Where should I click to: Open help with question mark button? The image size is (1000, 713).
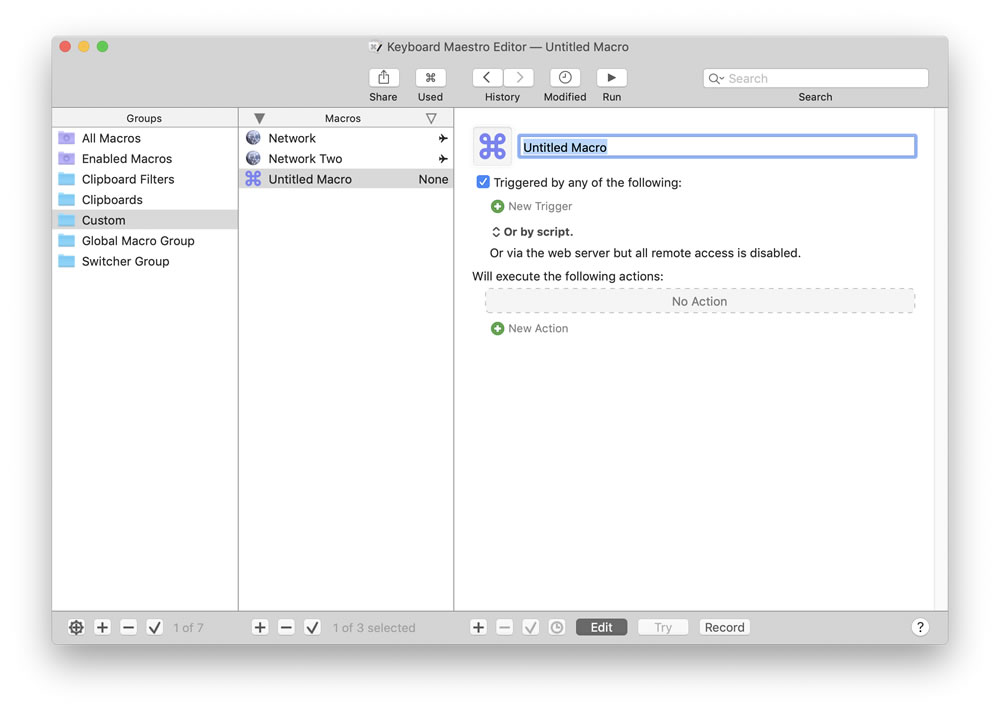pos(920,628)
